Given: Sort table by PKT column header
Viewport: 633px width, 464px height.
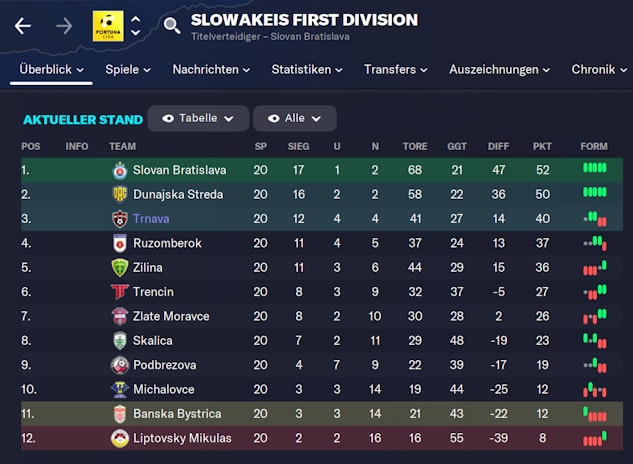Looking at the screenshot, I should click(542, 146).
